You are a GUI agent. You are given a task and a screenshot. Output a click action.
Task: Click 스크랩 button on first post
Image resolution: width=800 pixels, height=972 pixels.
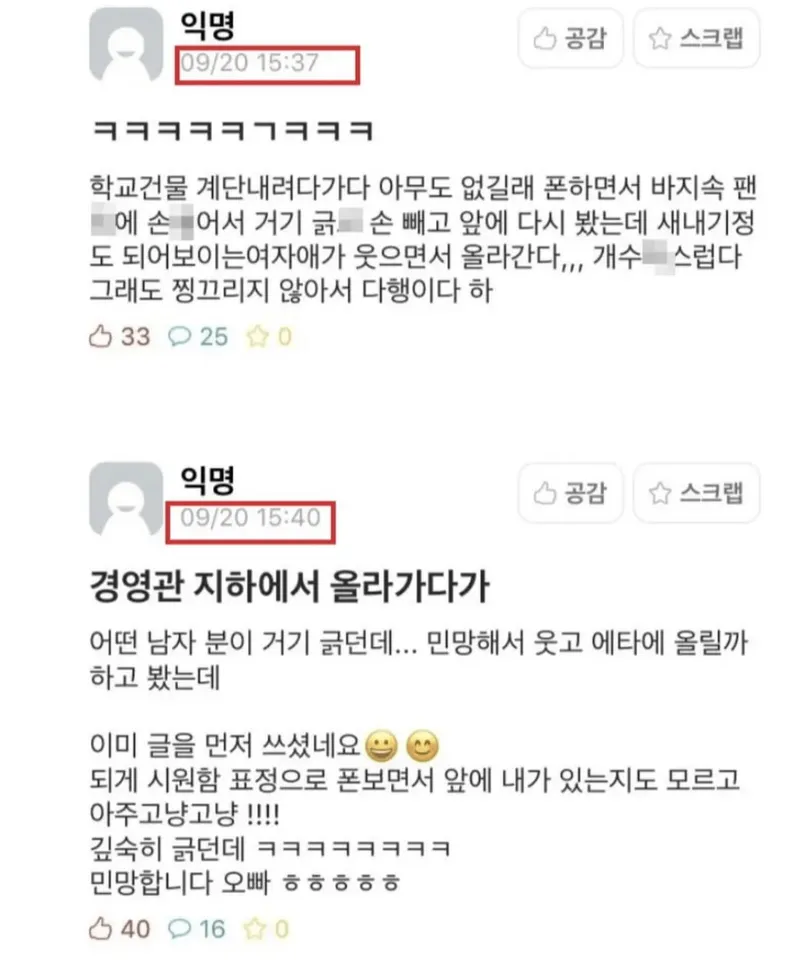pos(696,38)
